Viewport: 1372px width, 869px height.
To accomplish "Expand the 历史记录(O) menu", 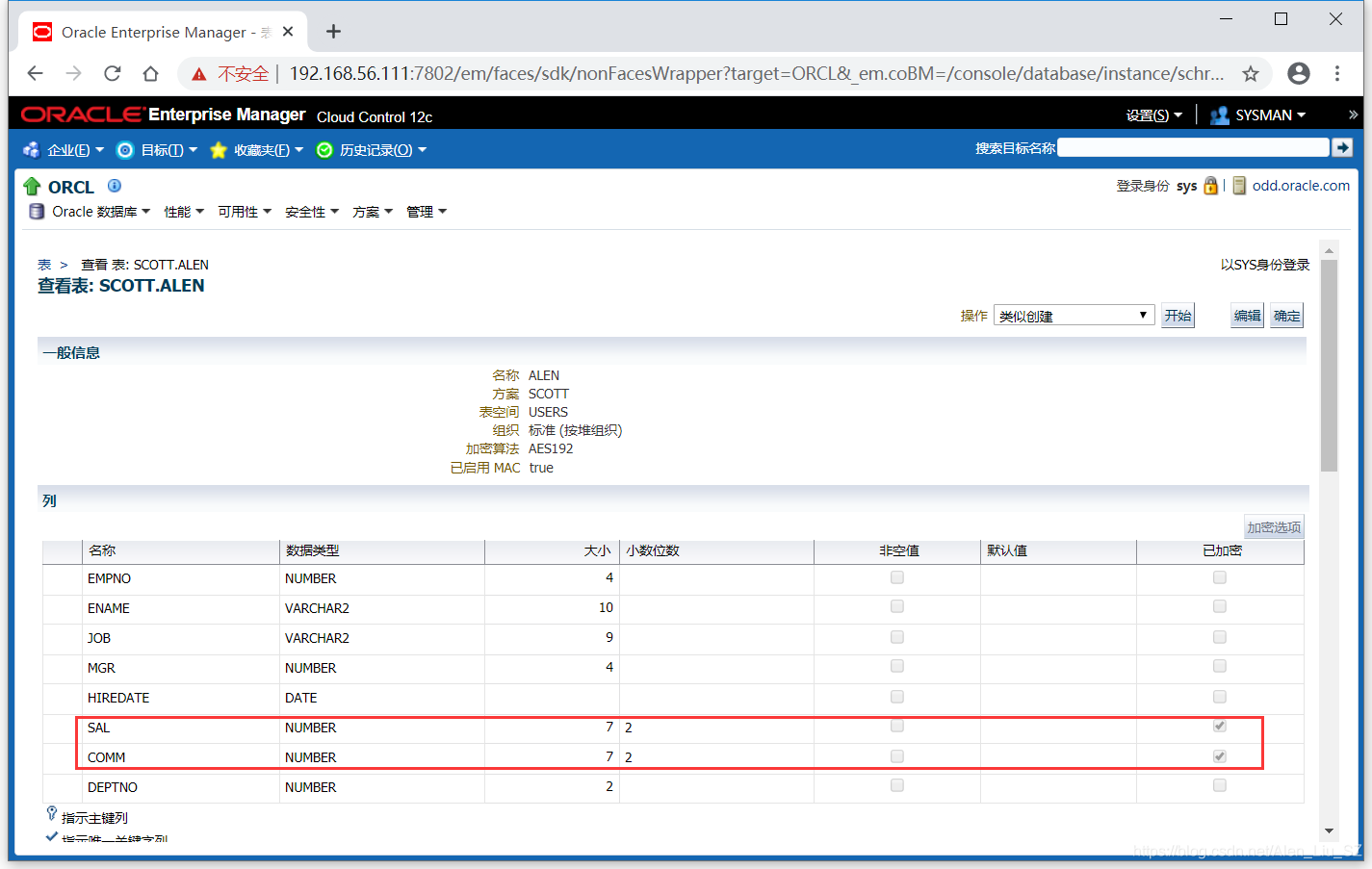I will tap(383, 150).
